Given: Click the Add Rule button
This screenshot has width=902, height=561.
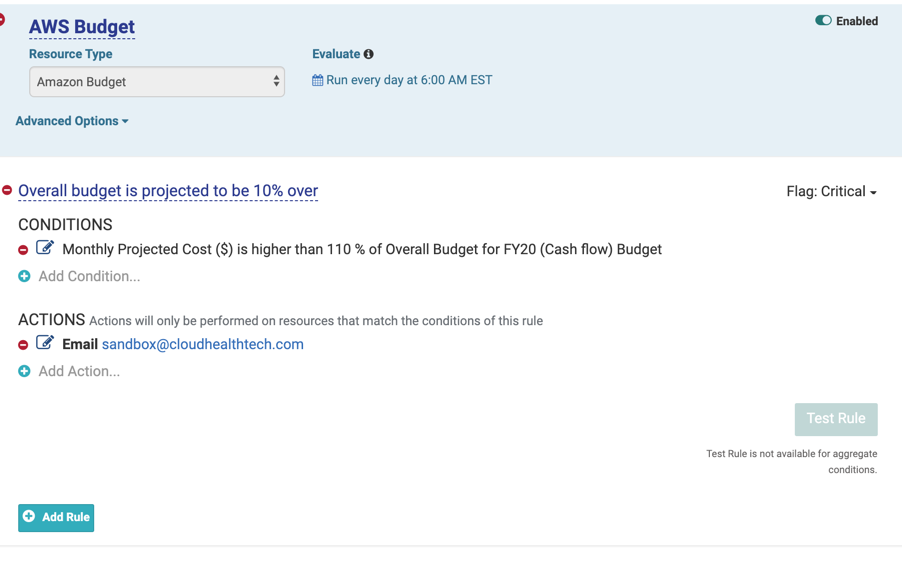Looking at the screenshot, I should pyautogui.click(x=56, y=517).
